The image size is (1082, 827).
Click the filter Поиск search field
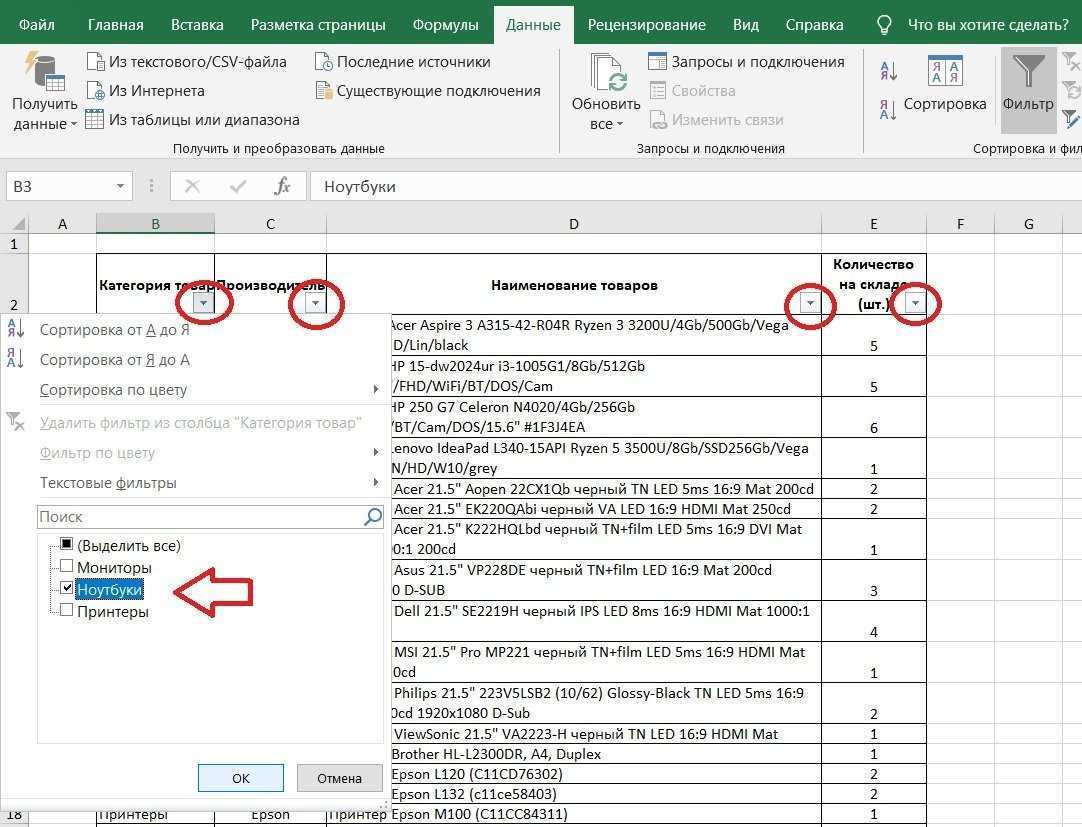click(200, 517)
